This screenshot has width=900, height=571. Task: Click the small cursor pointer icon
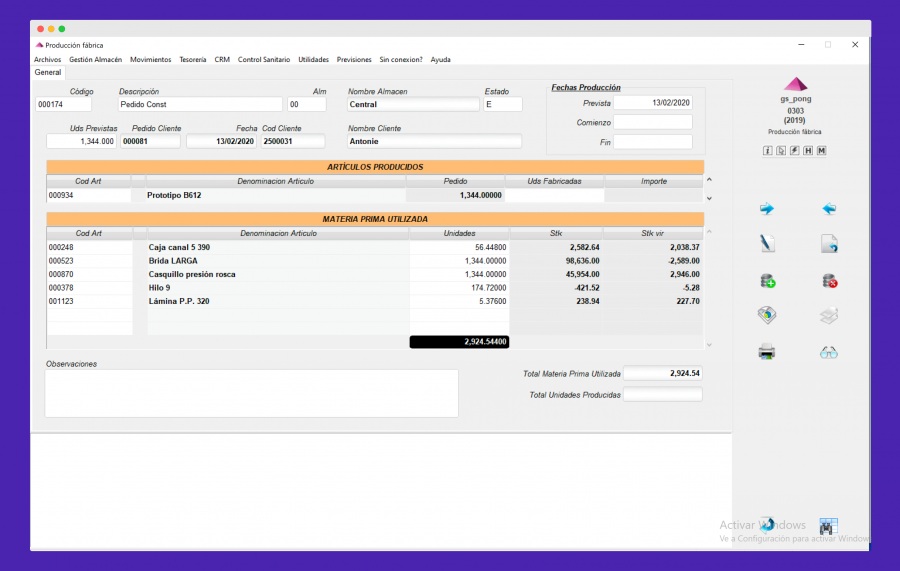[781, 150]
